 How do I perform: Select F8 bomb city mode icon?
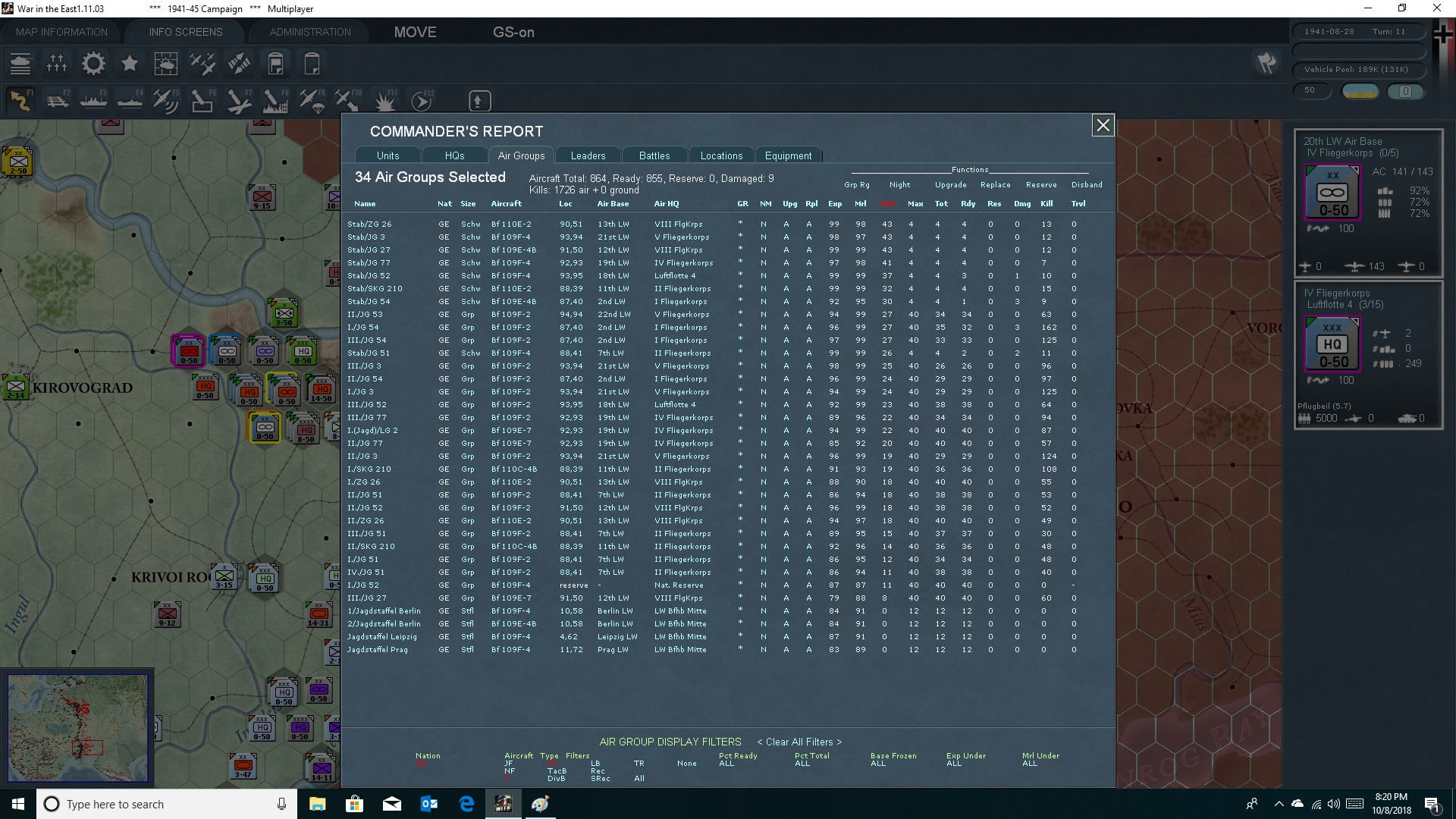[275, 100]
